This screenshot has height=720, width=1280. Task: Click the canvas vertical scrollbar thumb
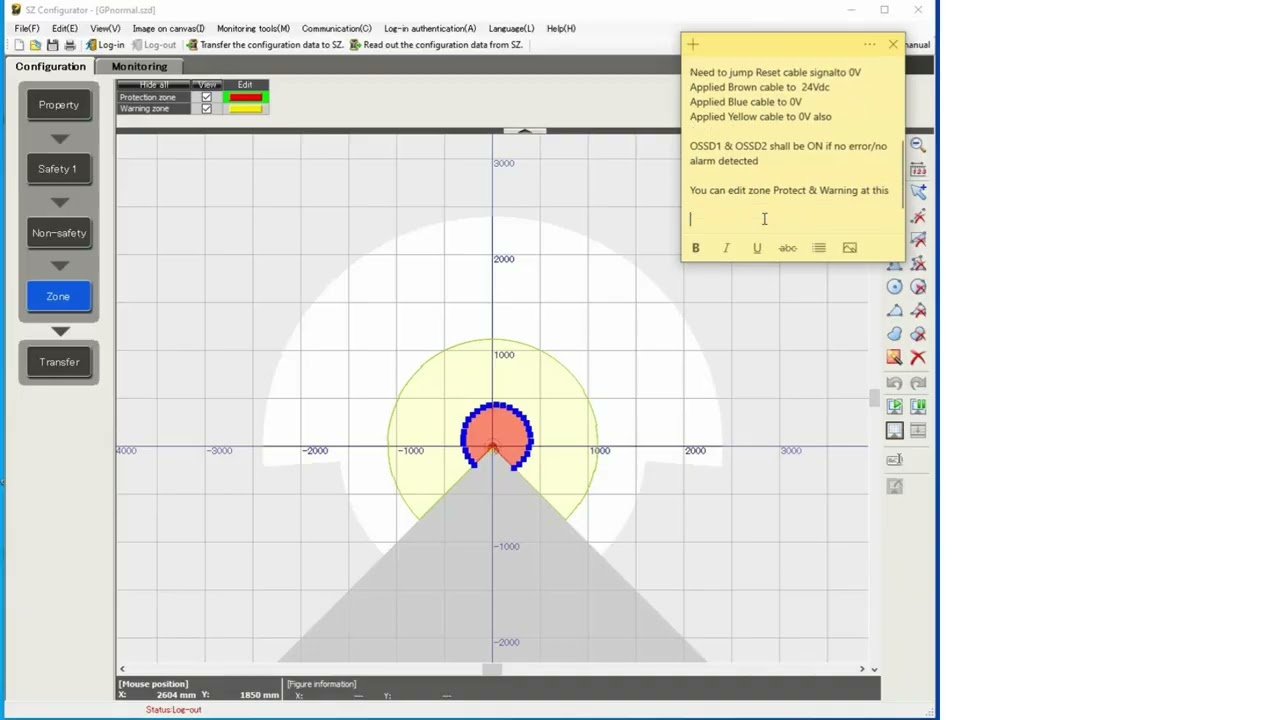pyautogui.click(x=874, y=398)
